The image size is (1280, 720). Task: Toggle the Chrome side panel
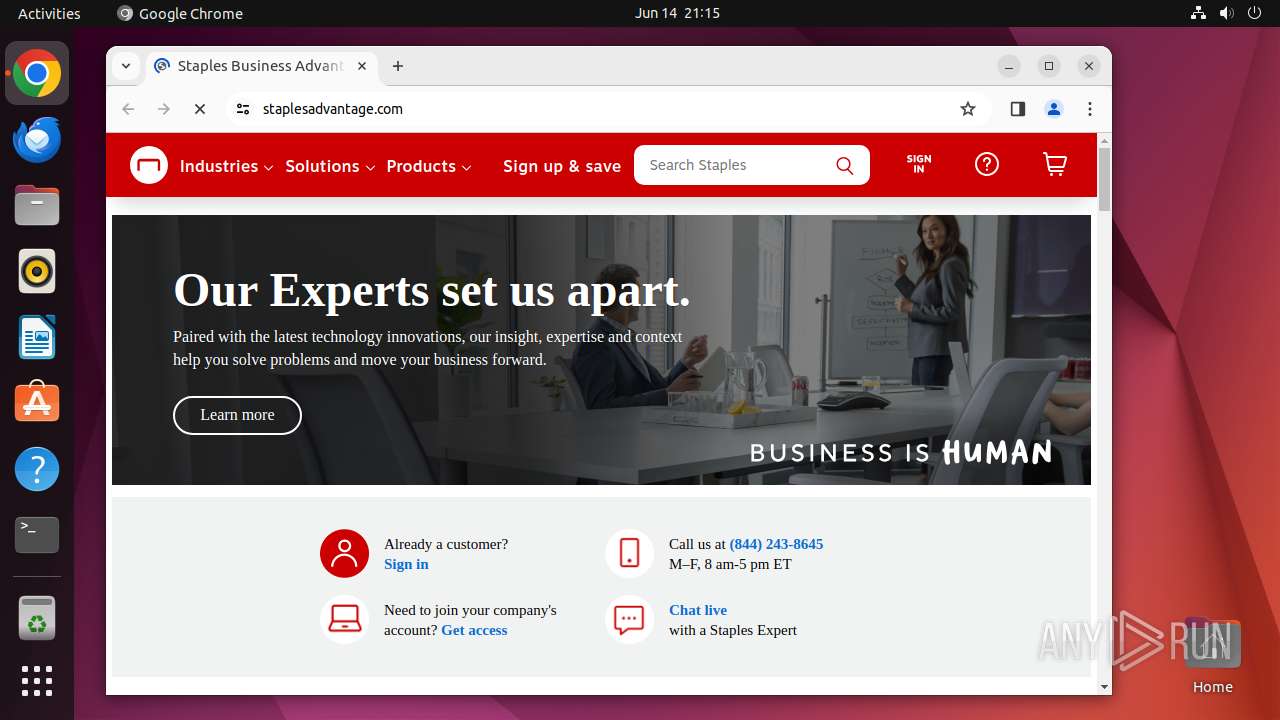coord(1018,109)
